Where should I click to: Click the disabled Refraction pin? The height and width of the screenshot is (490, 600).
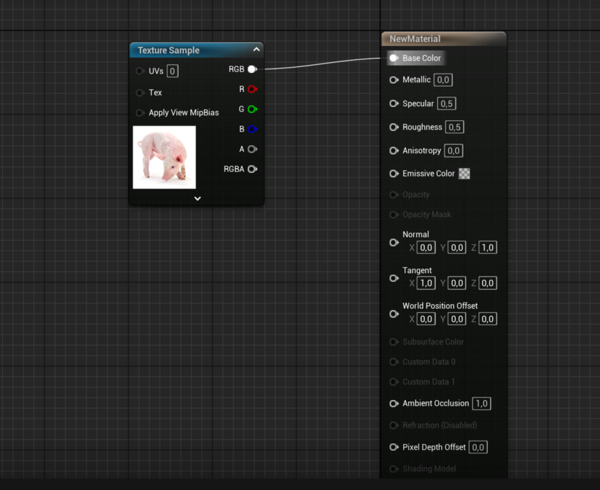tap(394, 425)
